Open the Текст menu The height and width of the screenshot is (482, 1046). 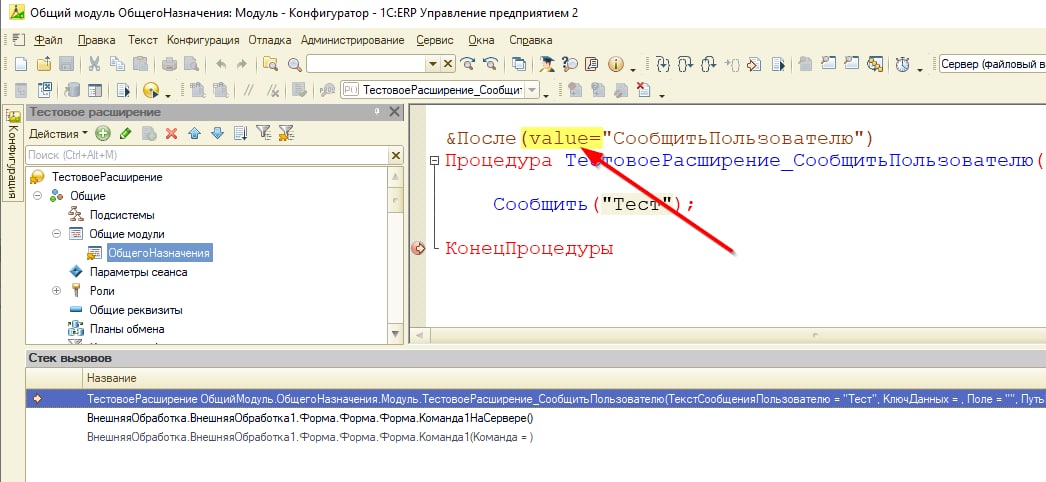click(x=143, y=40)
